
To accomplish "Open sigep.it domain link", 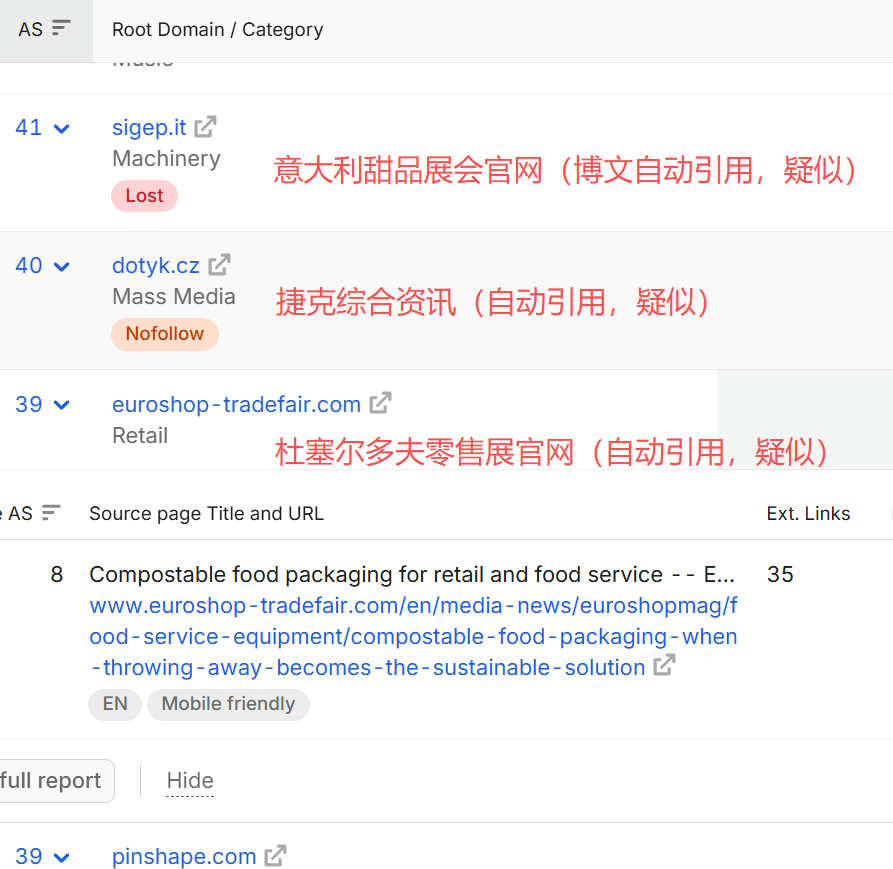I will click(x=149, y=128).
